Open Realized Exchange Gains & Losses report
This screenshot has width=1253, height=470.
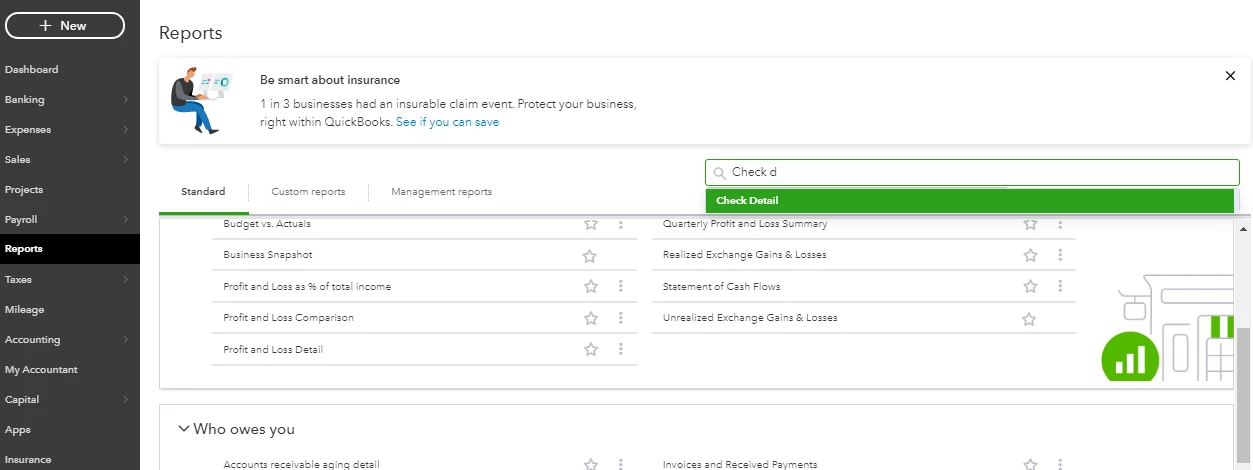pyautogui.click(x=745, y=255)
